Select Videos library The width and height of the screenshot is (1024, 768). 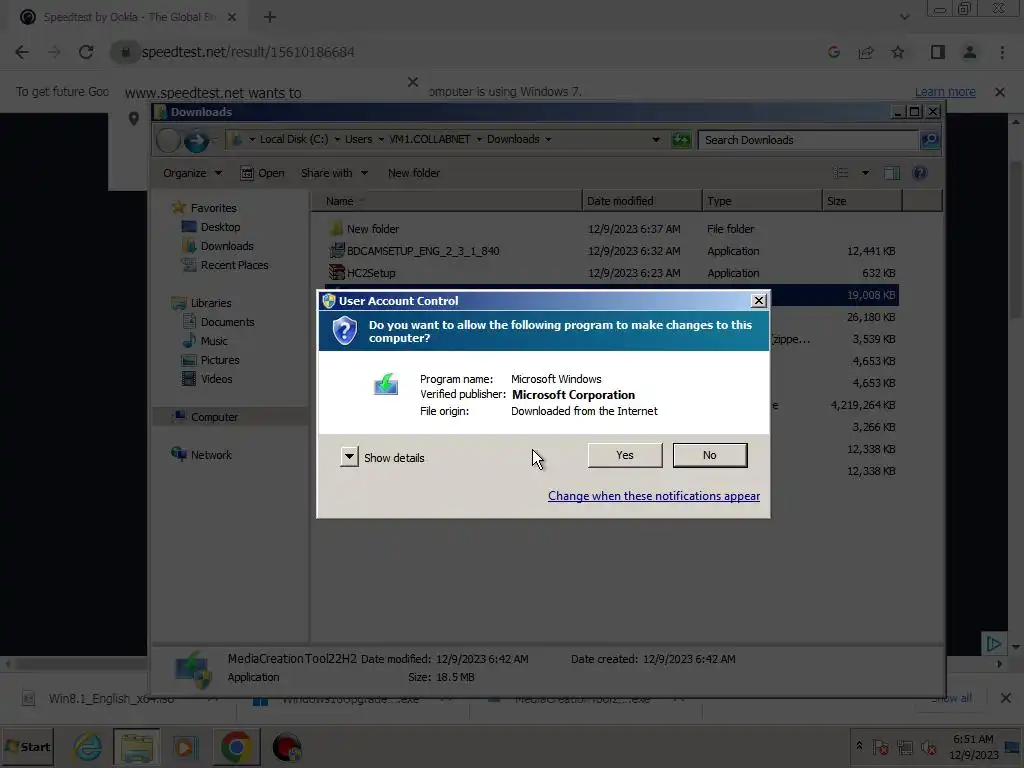pos(207,378)
